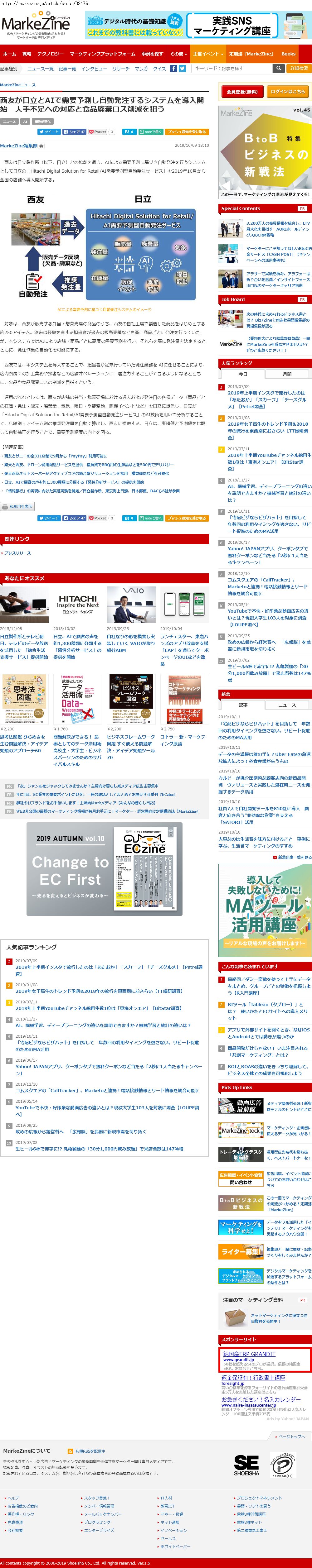Click the noteで書く button below the article
This screenshot has width=312, height=1568.
point(150,518)
